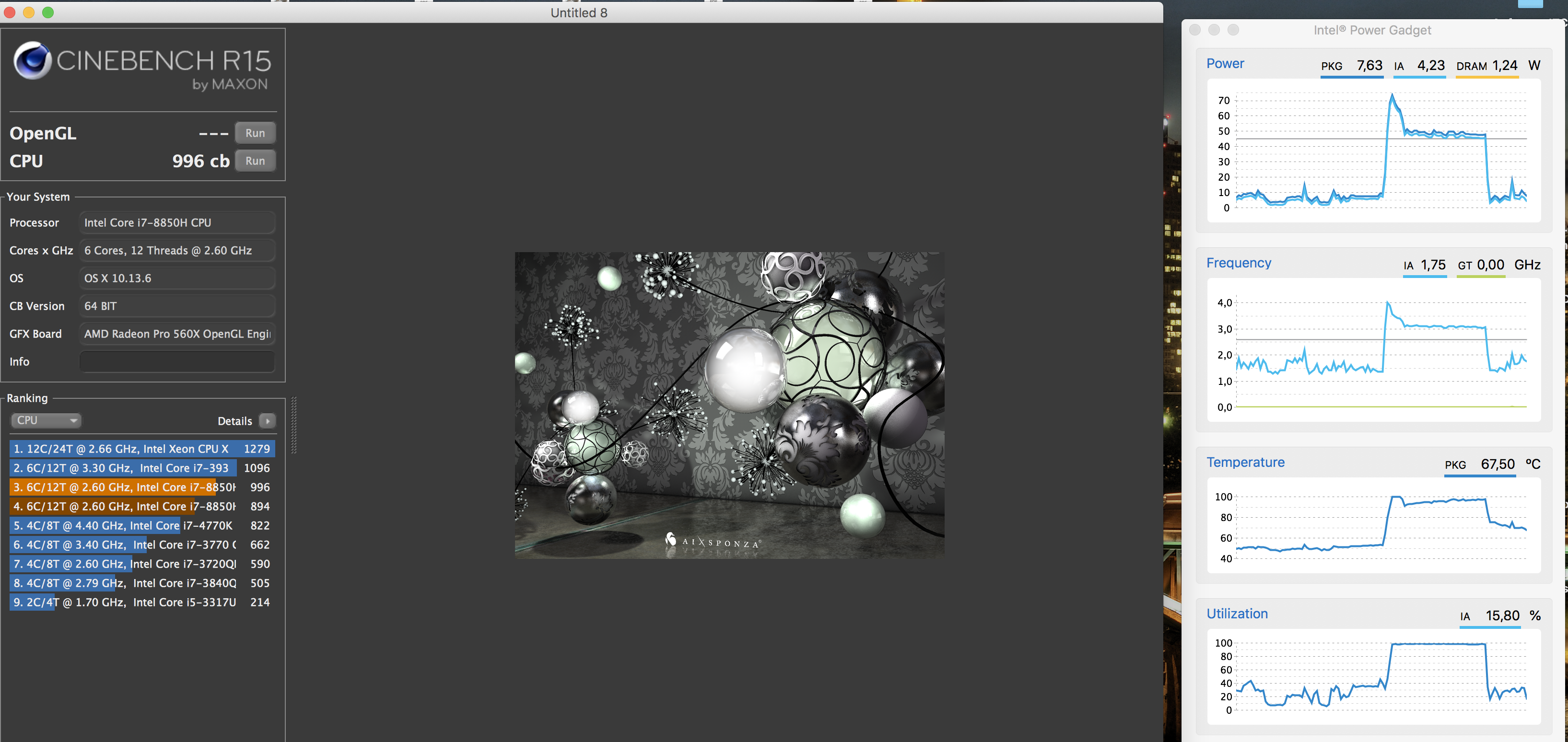Viewport: 1568px width, 742px height.
Task: Click the Info text field
Action: pos(177,361)
